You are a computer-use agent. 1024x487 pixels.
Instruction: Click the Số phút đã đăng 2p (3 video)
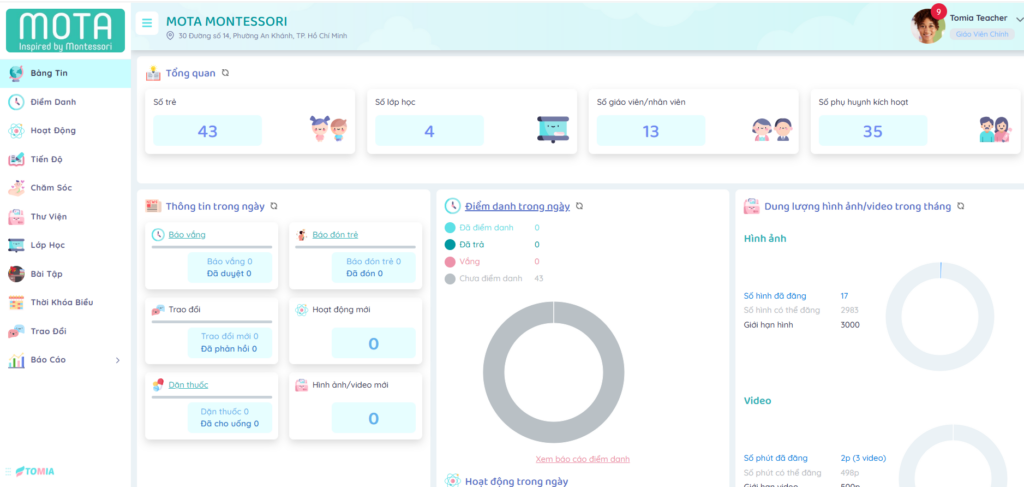pos(863,458)
